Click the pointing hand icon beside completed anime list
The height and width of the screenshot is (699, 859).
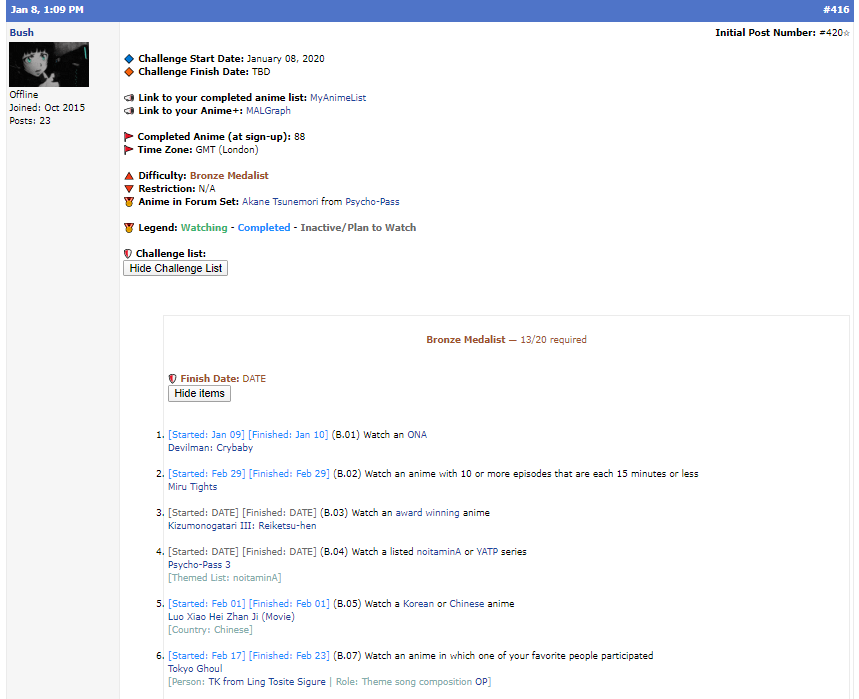(x=129, y=98)
